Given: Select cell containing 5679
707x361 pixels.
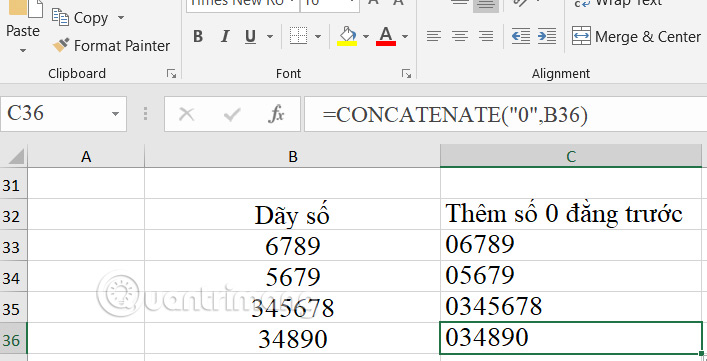Looking at the screenshot, I should click(293, 276).
